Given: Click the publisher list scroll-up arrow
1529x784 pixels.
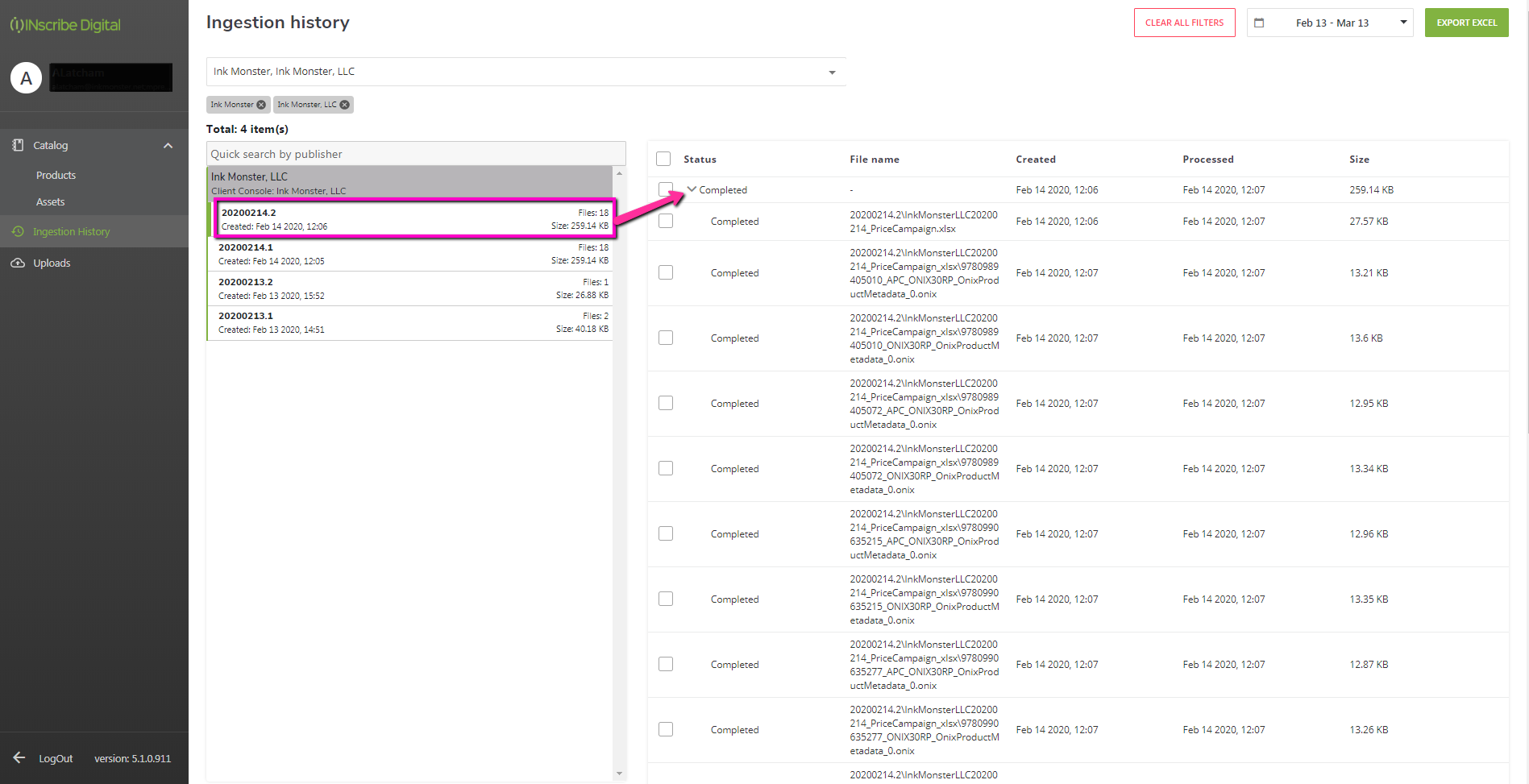Looking at the screenshot, I should pyautogui.click(x=619, y=173).
